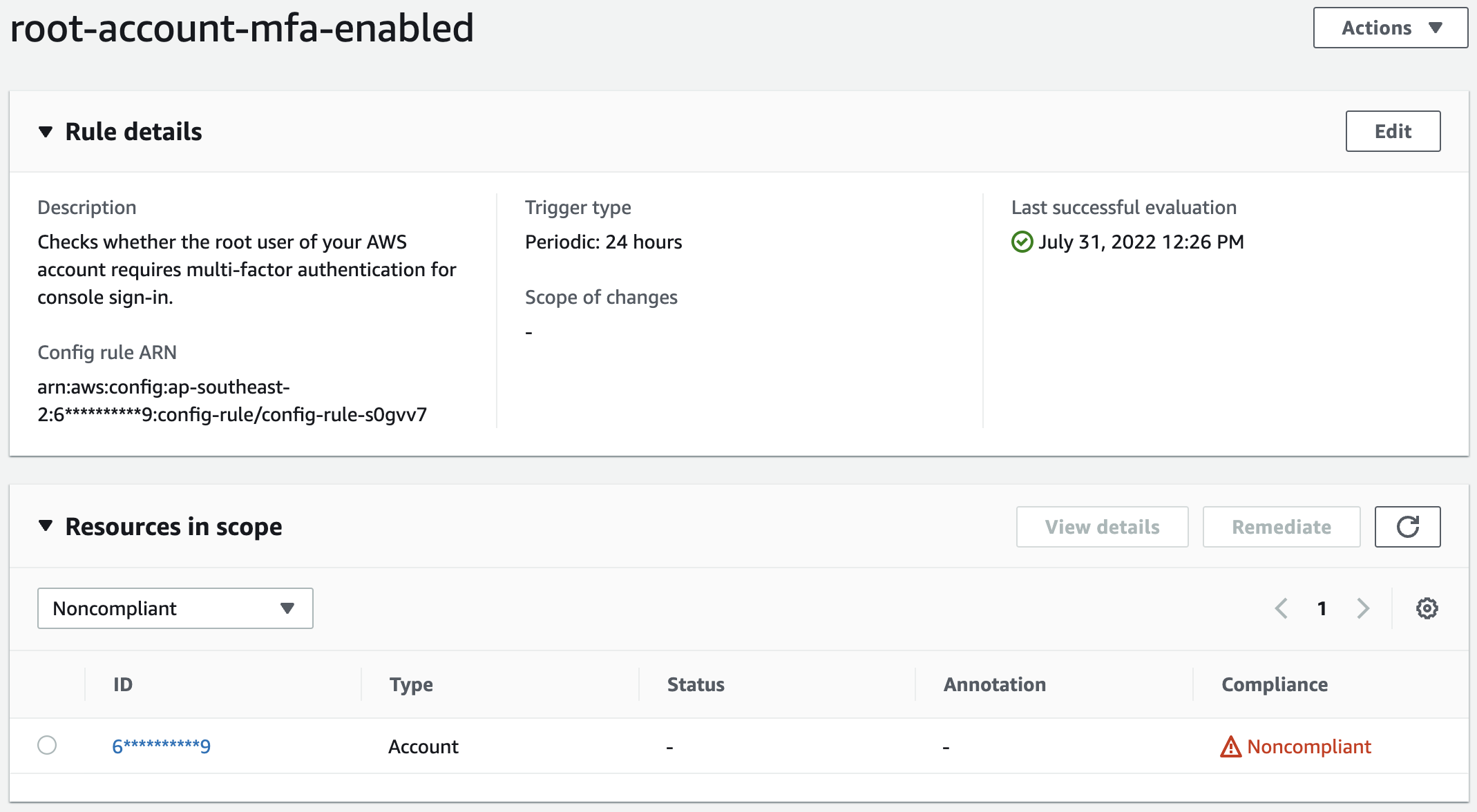
Task: Click the Type column header
Action: coord(411,684)
